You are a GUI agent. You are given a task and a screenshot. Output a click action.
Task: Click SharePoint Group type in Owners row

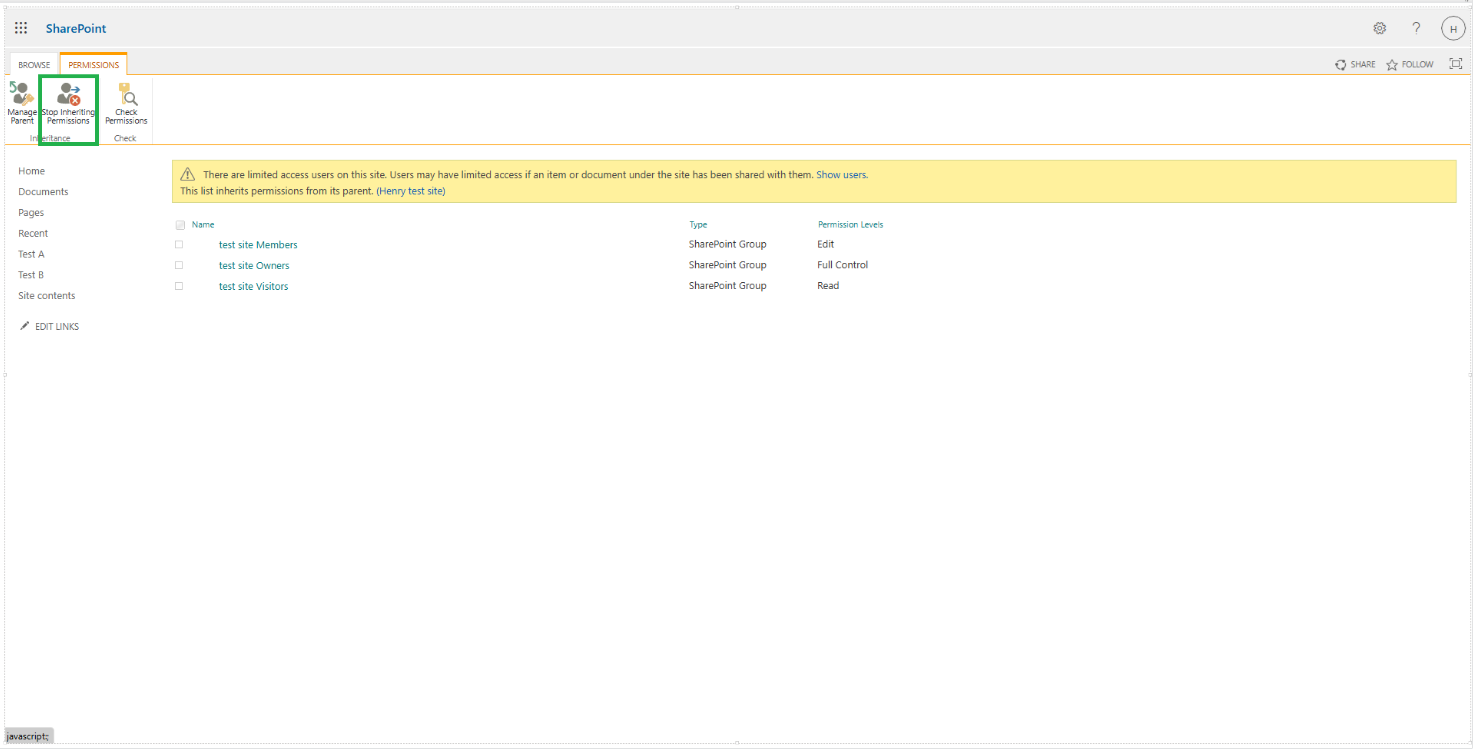tap(728, 265)
